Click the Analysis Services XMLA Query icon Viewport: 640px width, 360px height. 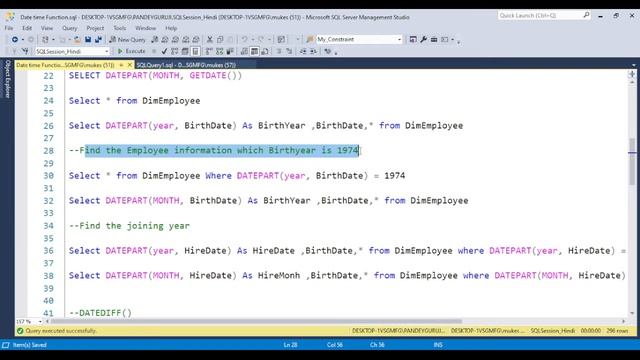click(x=186, y=40)
